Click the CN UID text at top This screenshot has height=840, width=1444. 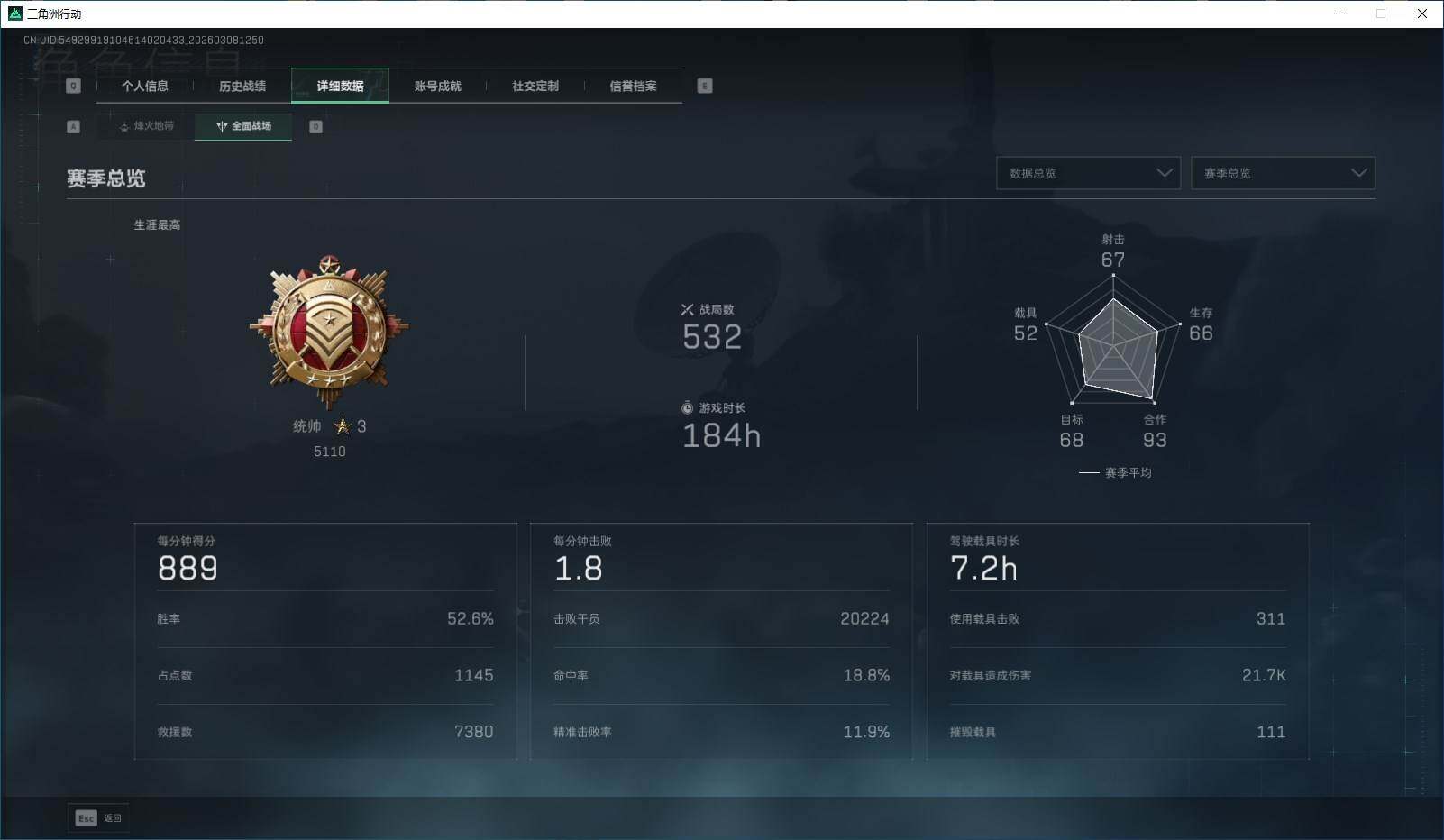tap(144, 41)
